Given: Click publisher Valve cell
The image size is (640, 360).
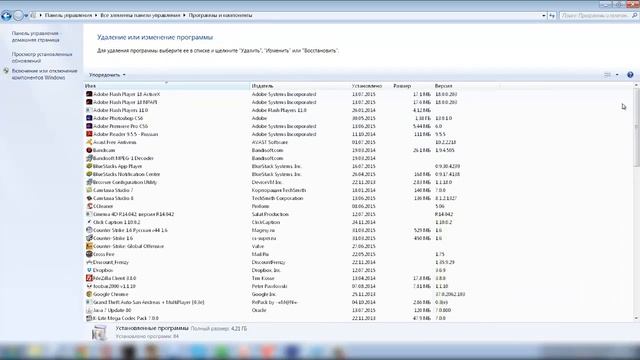Looking at the screenshot, I should 258,247.
